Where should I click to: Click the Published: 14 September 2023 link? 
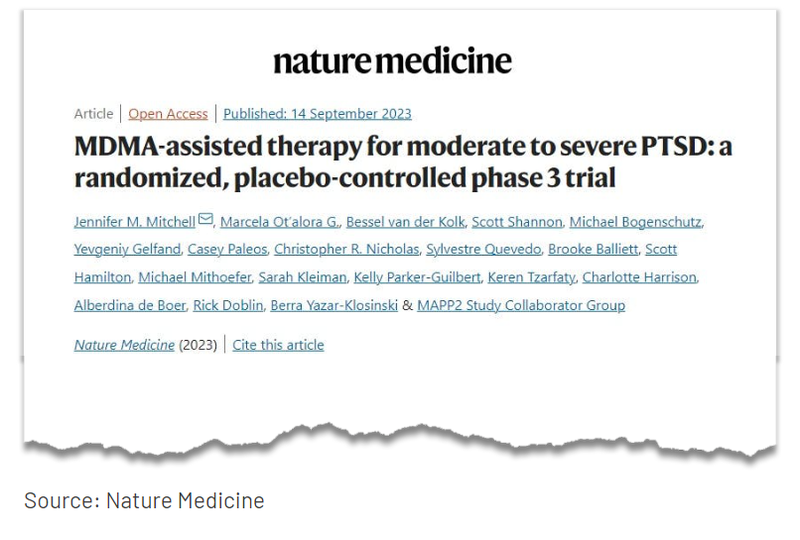317,114
